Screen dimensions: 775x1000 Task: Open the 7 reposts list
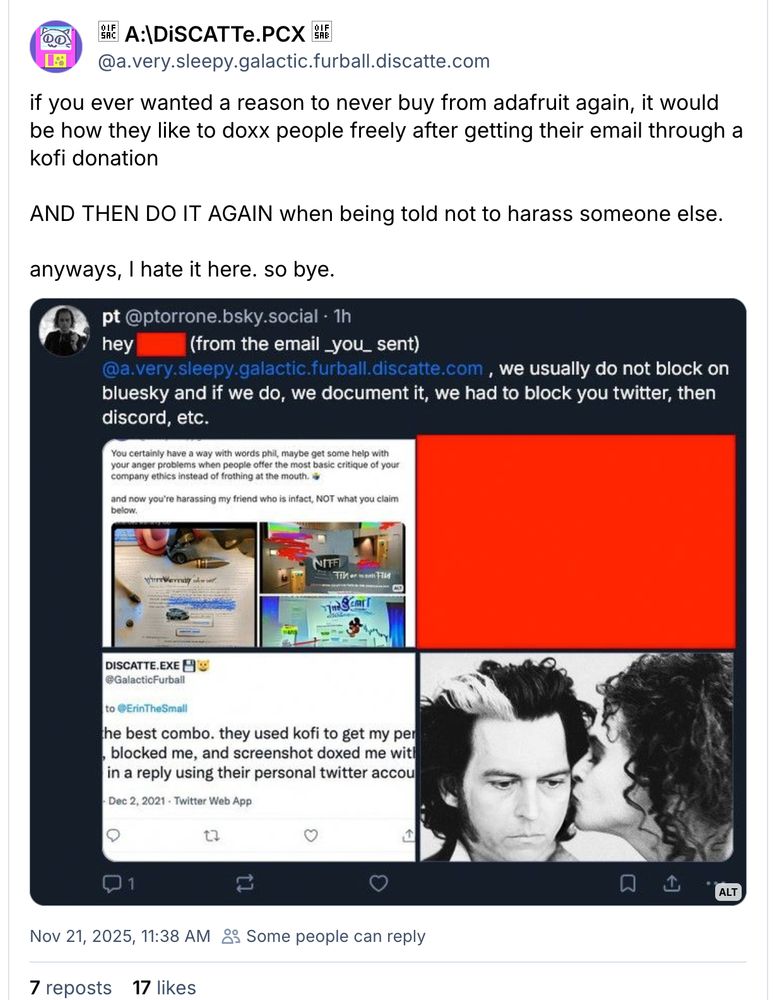[70, 987]
